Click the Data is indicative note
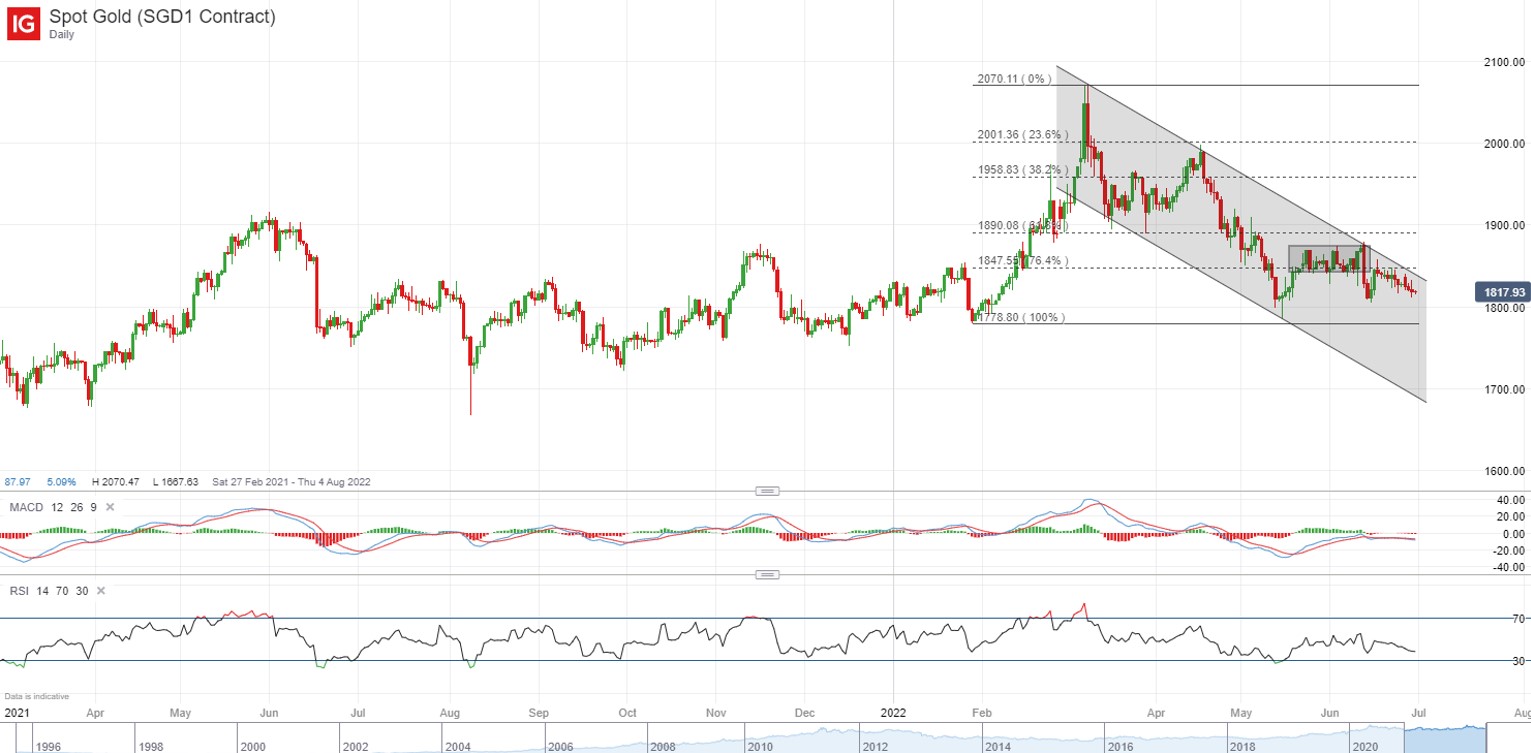Viewport: 1531px width, 753px height. tap(36, 696)
